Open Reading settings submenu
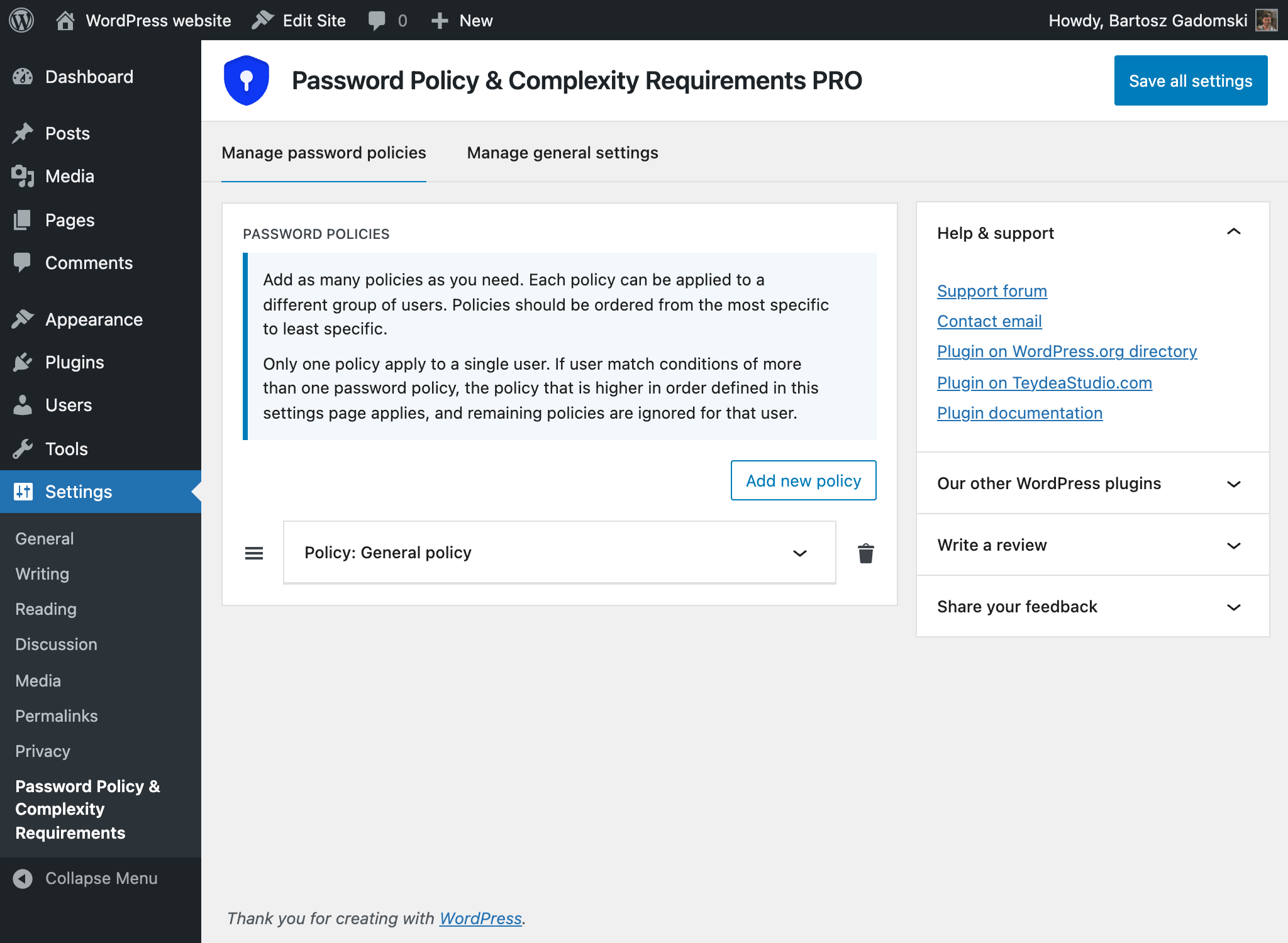The height and width of the screenshot is (943, 1288). click(x=46, y=609)
